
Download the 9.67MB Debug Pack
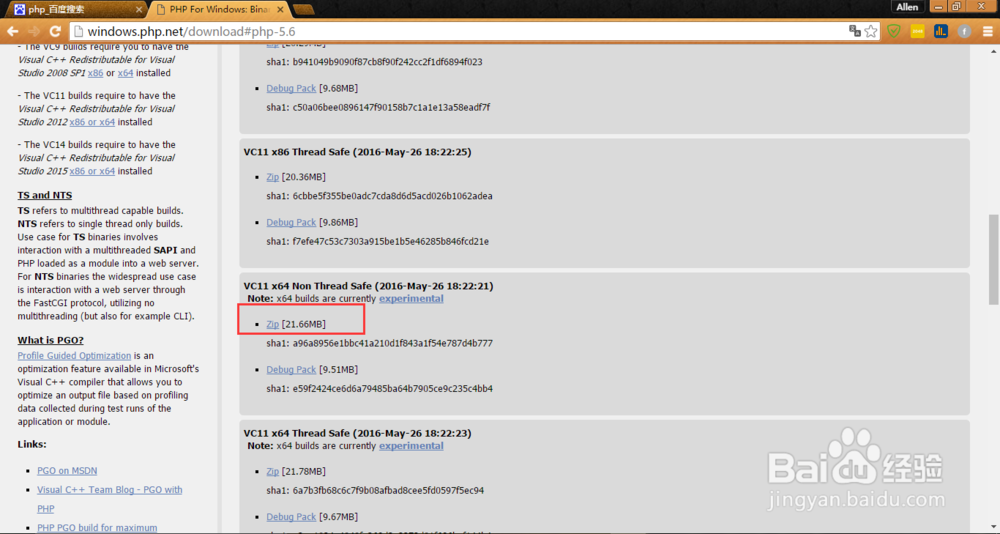(291, 516)
